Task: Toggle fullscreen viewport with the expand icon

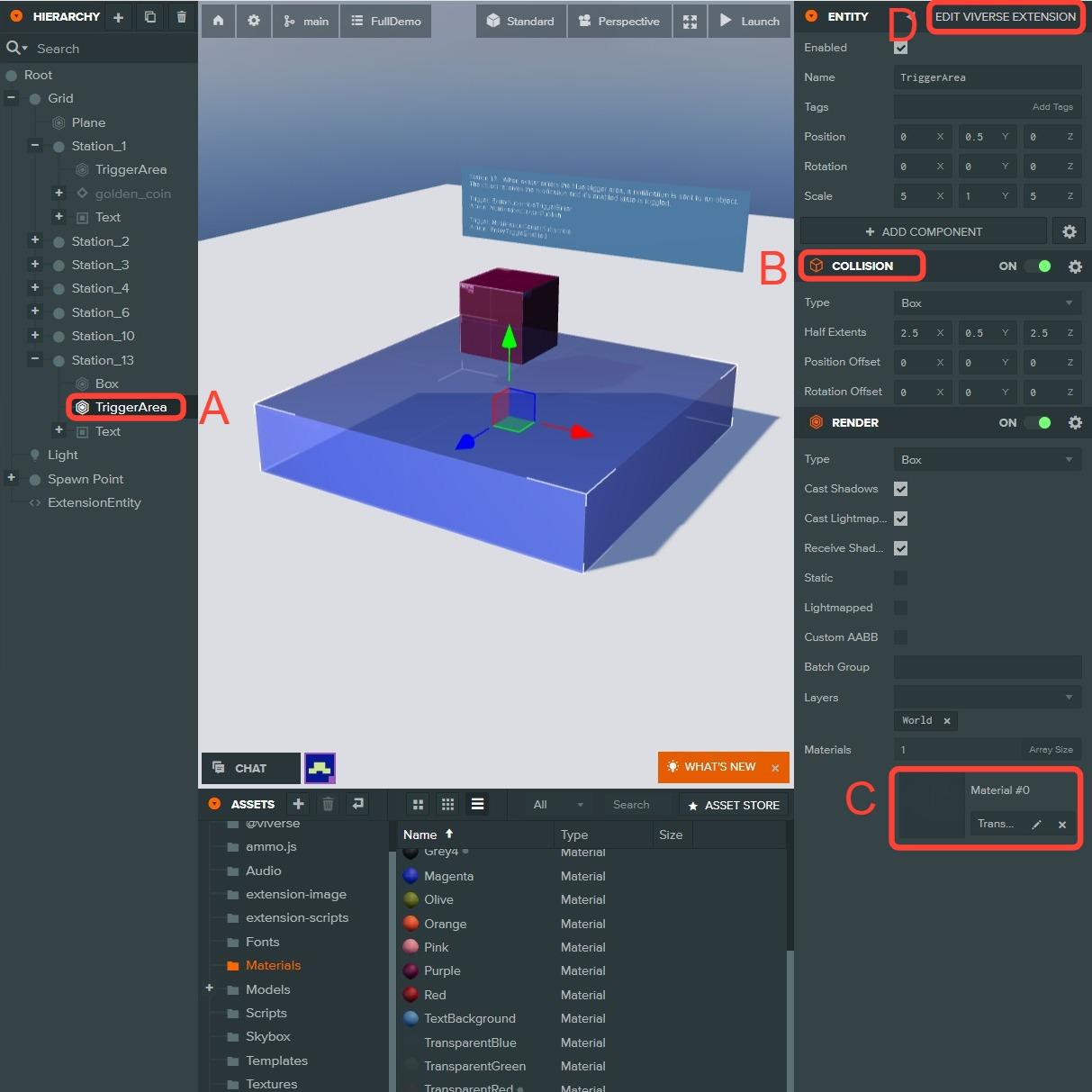Action: pyautogui.click(x=690, y=22)
